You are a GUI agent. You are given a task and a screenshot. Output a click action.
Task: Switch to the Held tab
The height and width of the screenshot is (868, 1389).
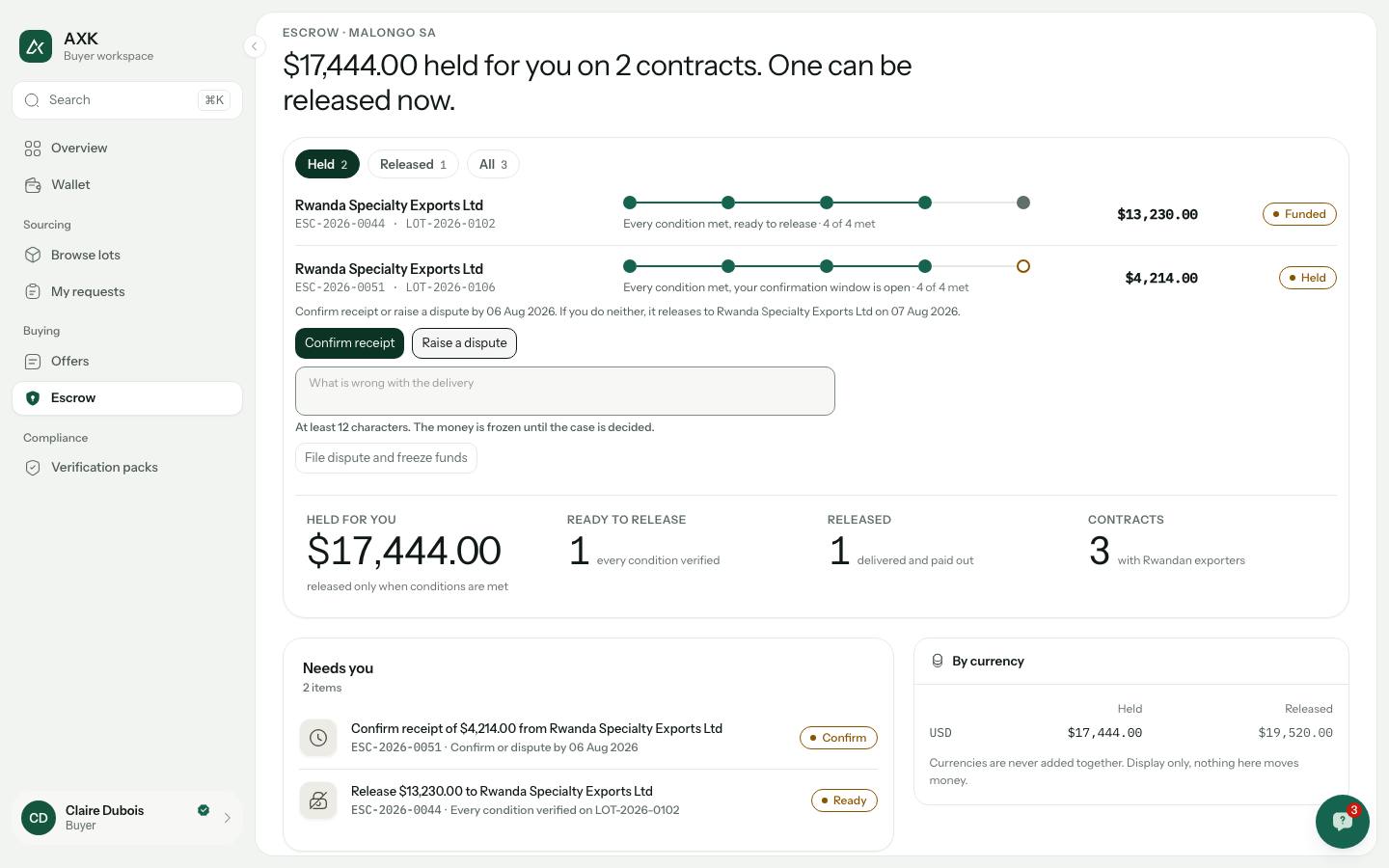tap(327, 165)
